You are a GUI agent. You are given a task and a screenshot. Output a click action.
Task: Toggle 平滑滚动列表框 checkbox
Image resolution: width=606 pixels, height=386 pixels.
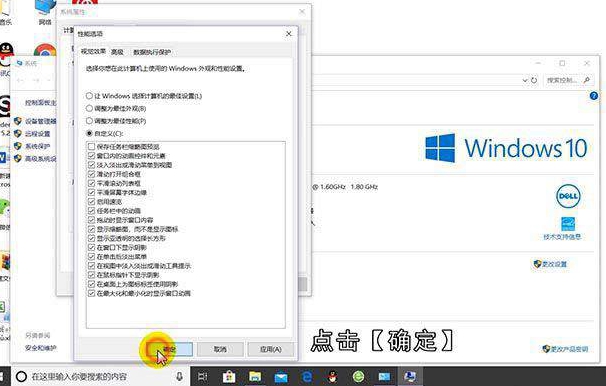point(92,183)
